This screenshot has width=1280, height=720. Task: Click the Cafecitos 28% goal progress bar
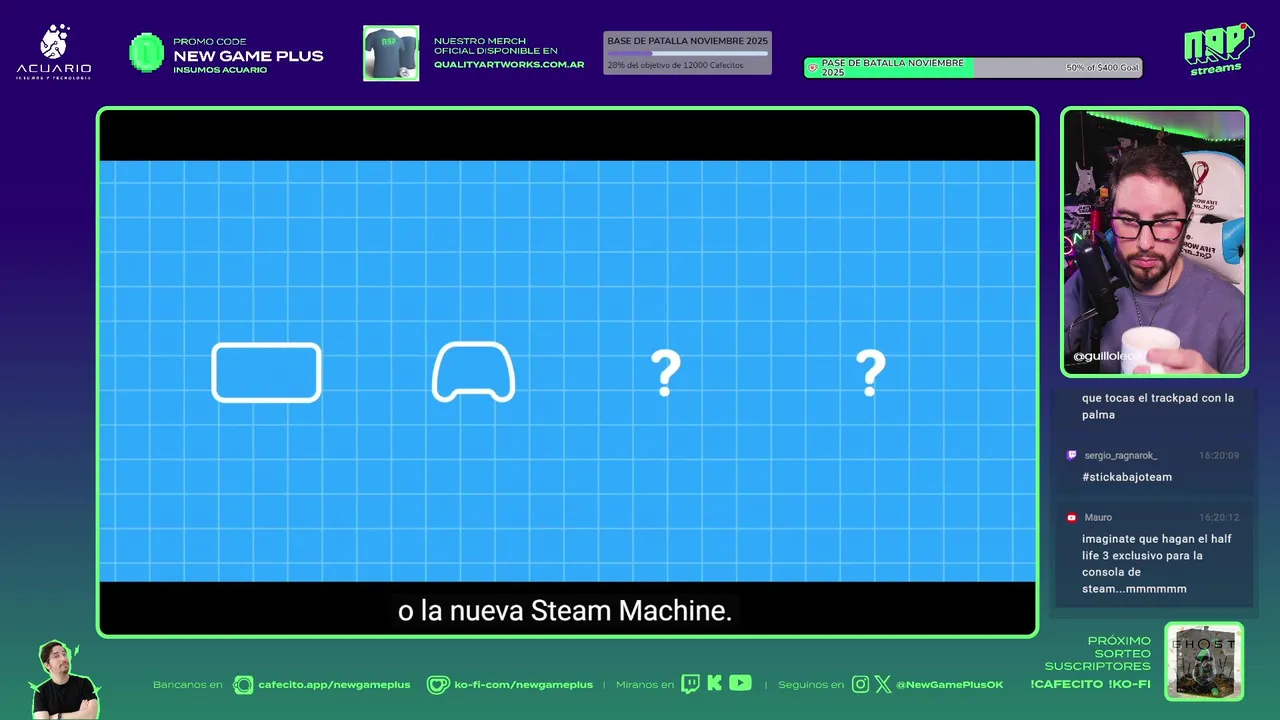[x=688, y=53]
